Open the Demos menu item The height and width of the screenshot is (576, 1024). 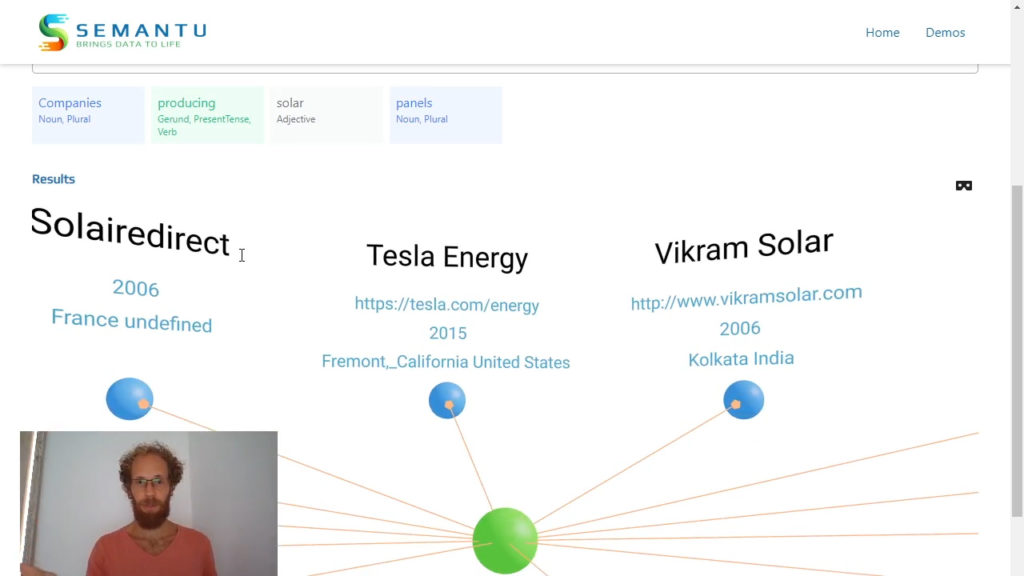click(x=945, y=33)
